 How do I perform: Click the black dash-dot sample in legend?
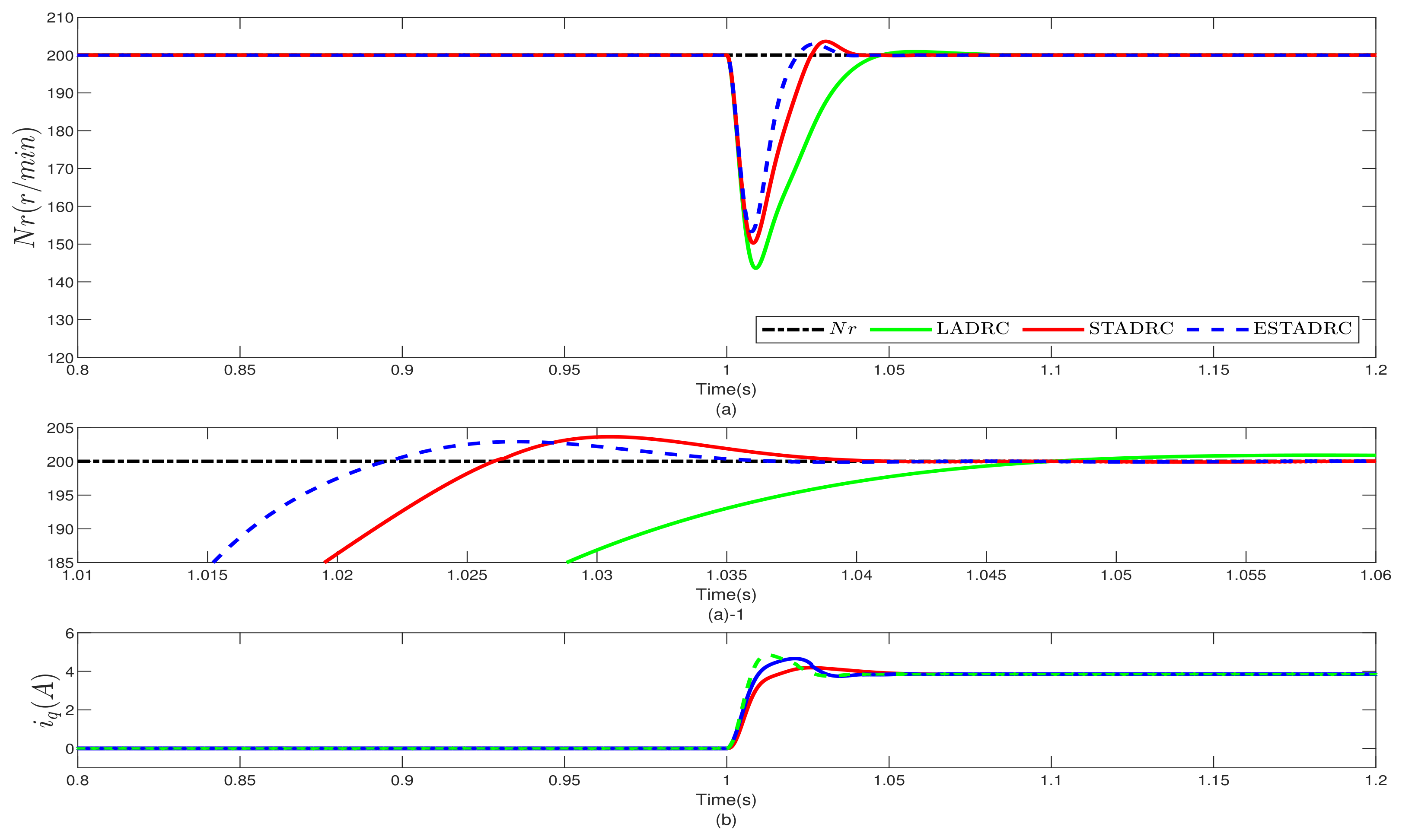click(x=793, y=329)
